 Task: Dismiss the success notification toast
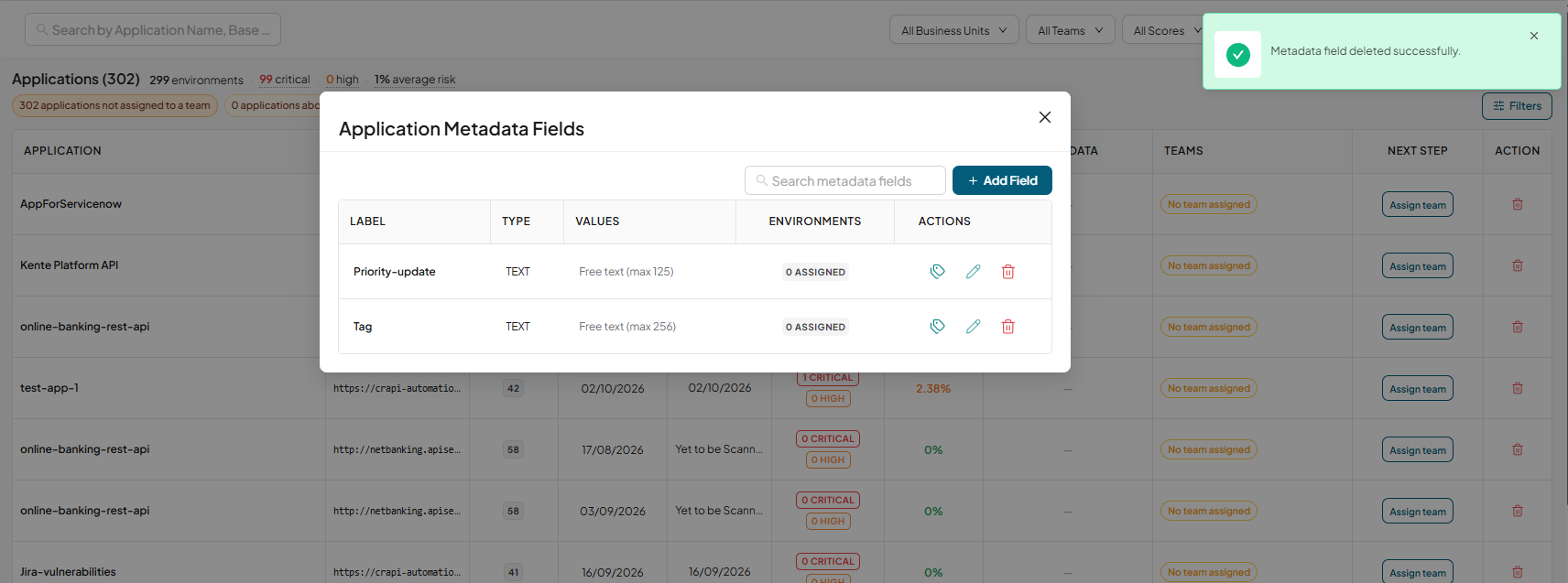pyautogui.click(x=1533, y=36)
